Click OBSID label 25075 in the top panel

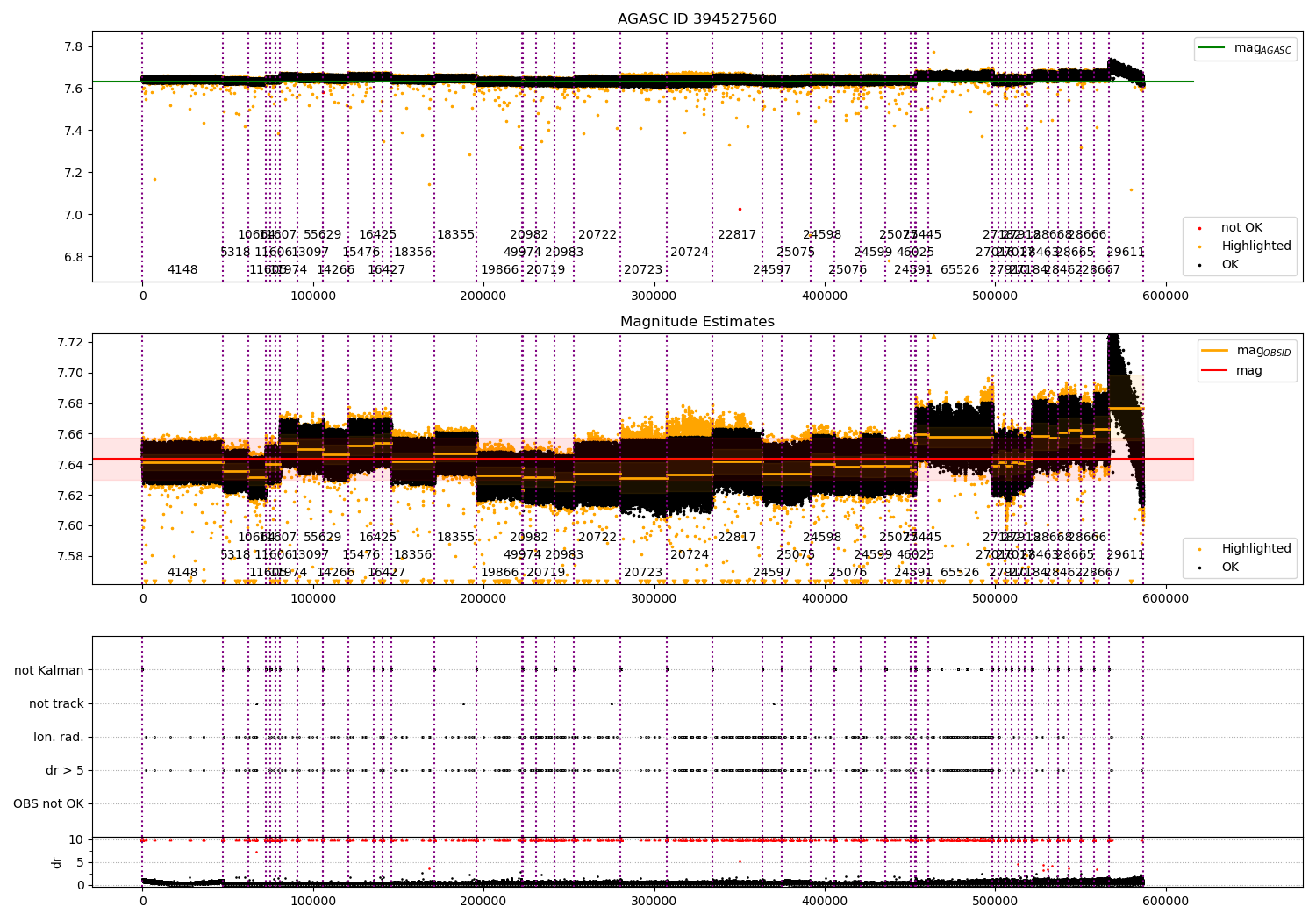pos(796,252)
